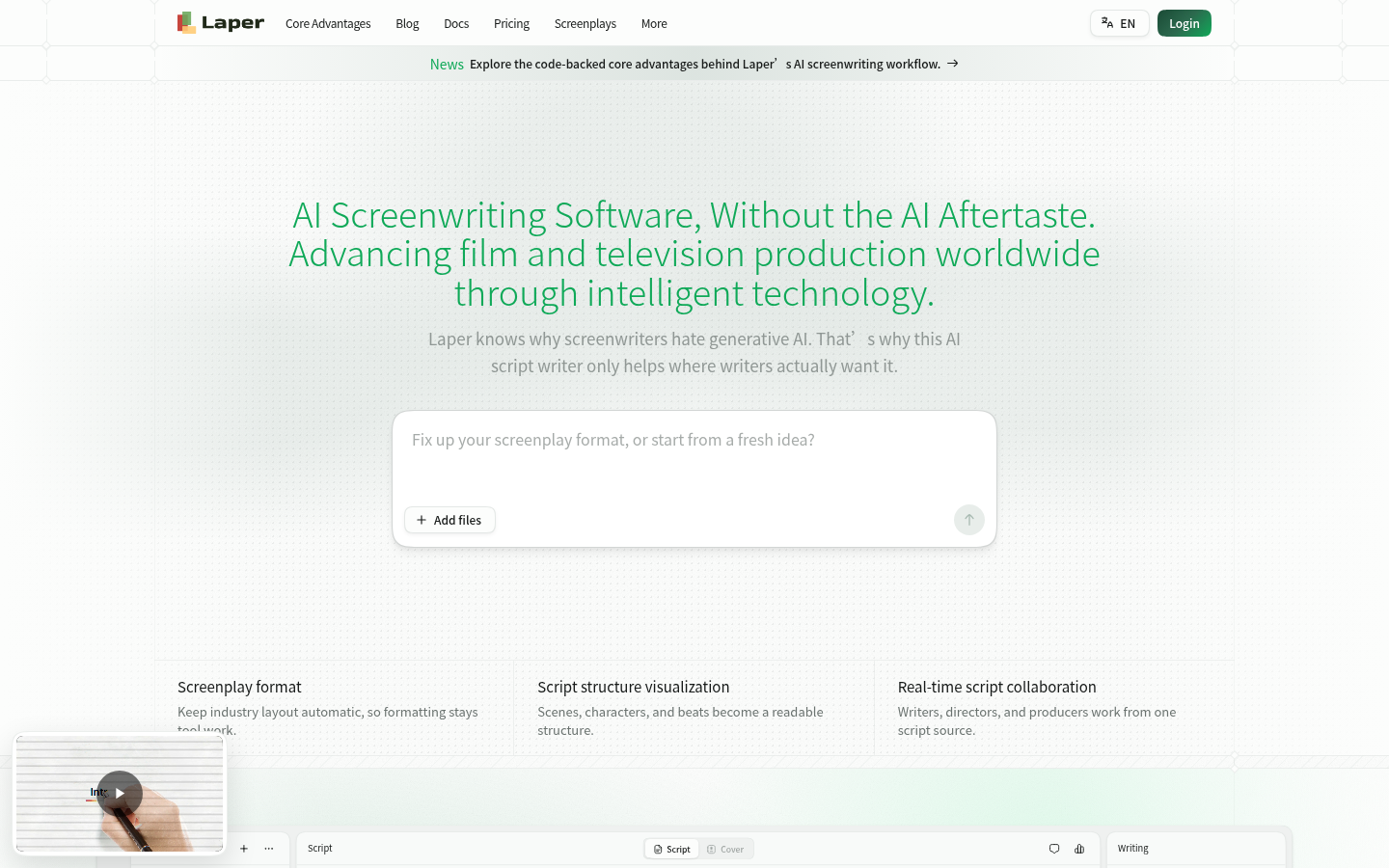Switch to the Script tab in the editor

672,850
